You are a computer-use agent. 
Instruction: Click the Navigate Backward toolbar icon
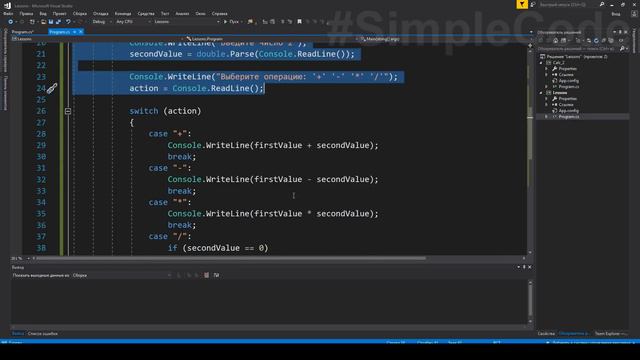click(11, 22)
